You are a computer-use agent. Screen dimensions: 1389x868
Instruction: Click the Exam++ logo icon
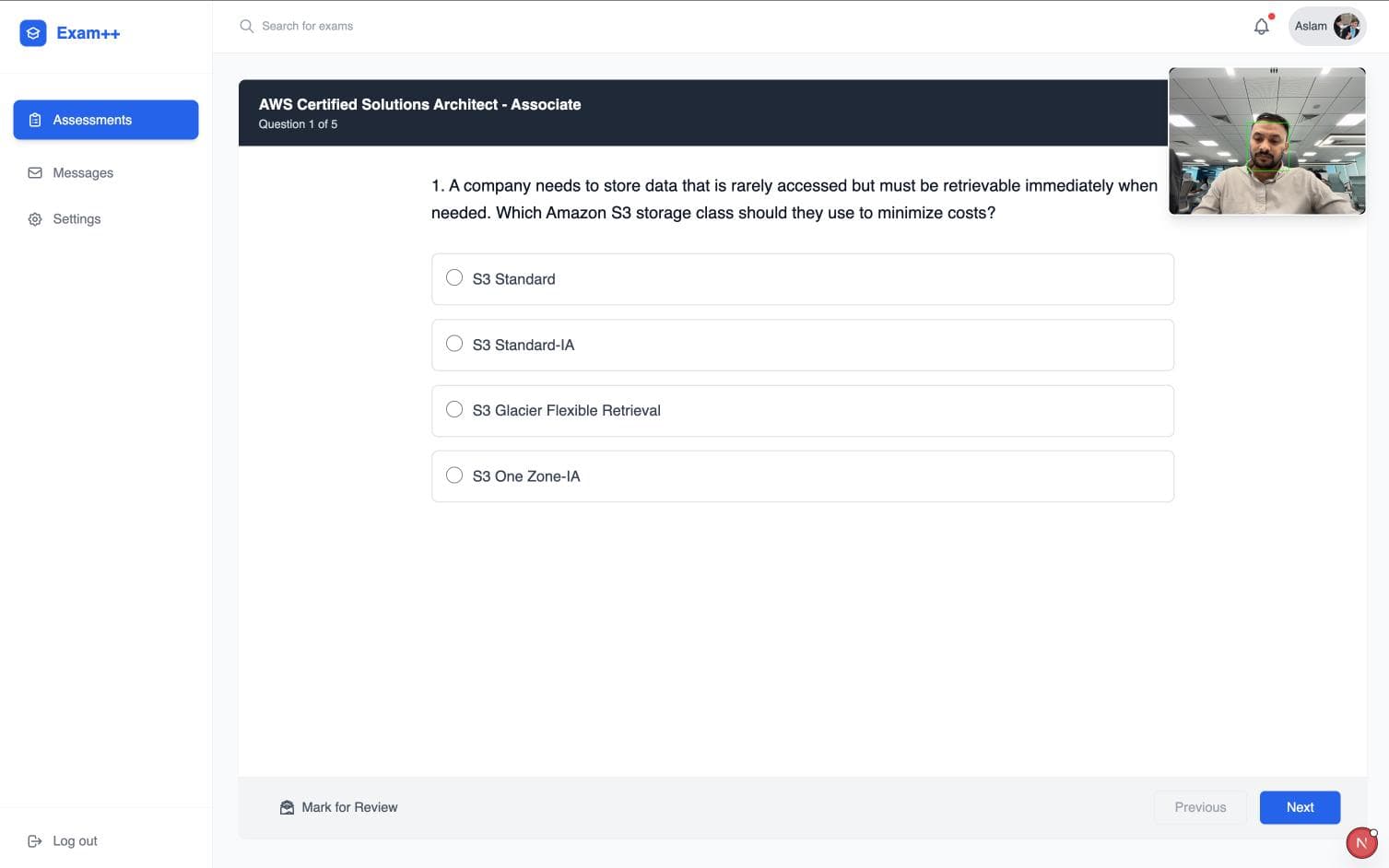[33, 33]
